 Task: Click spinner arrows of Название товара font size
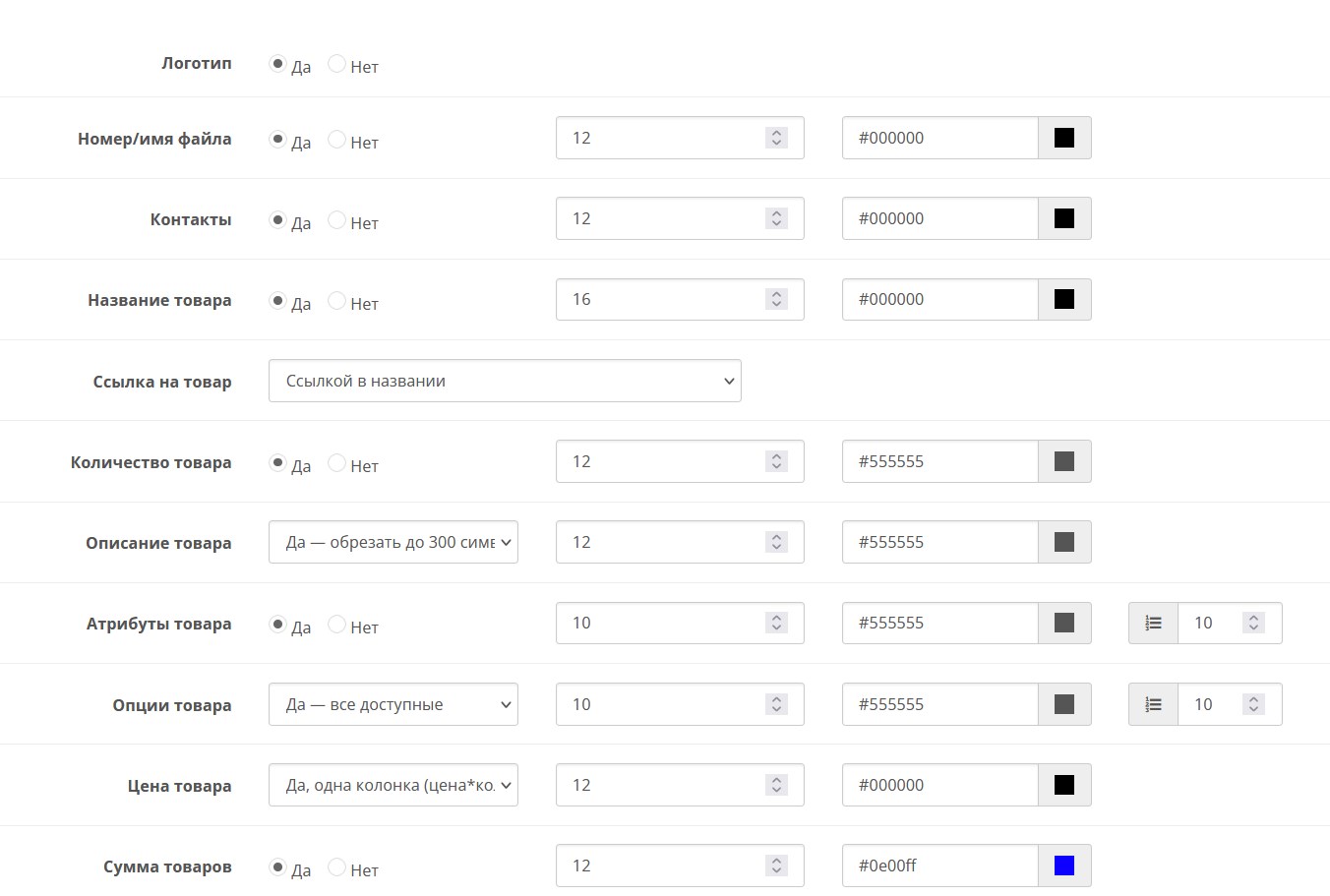tap(776, 300)
